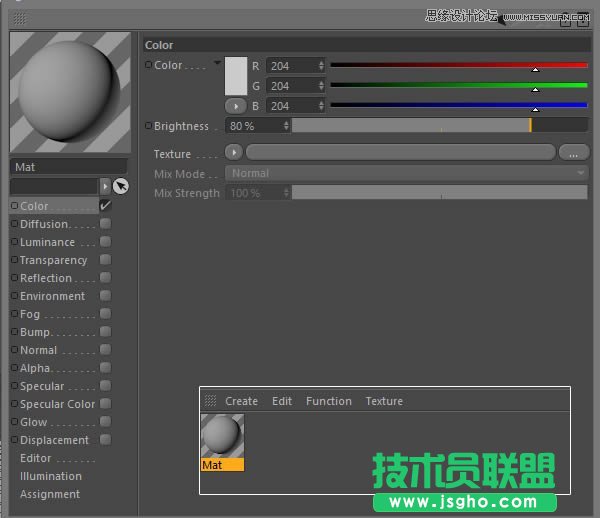
Task: Click the R value stepper arrows
Action: click(x=321, y=66)
